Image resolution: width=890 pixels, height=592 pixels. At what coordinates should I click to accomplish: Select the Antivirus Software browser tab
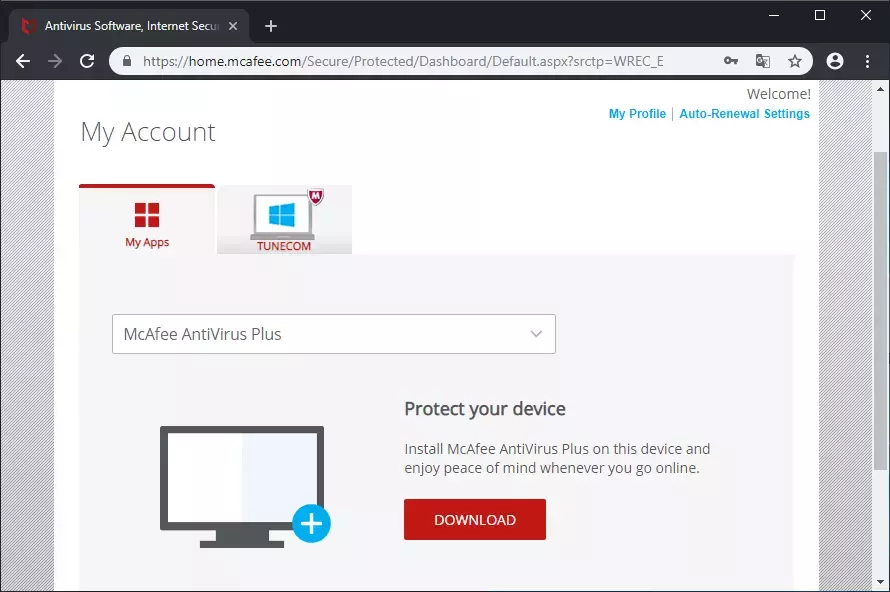point(129,26)
